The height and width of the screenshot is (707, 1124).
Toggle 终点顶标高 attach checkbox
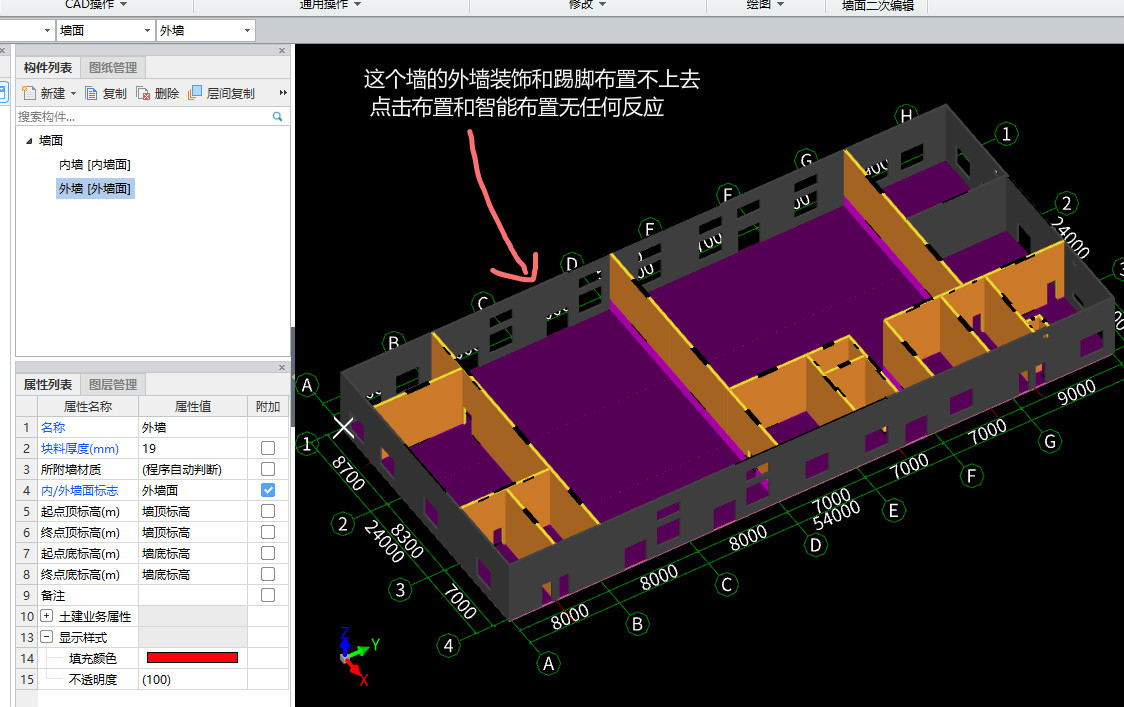click(268, 532)
